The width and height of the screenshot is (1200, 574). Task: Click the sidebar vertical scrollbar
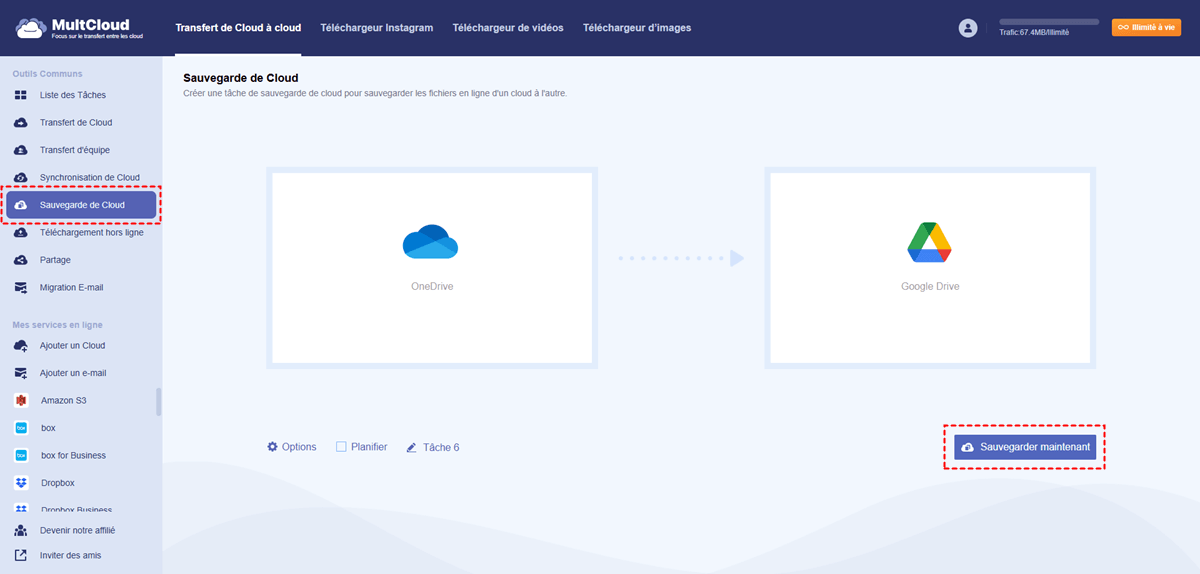tap(158, 402)
